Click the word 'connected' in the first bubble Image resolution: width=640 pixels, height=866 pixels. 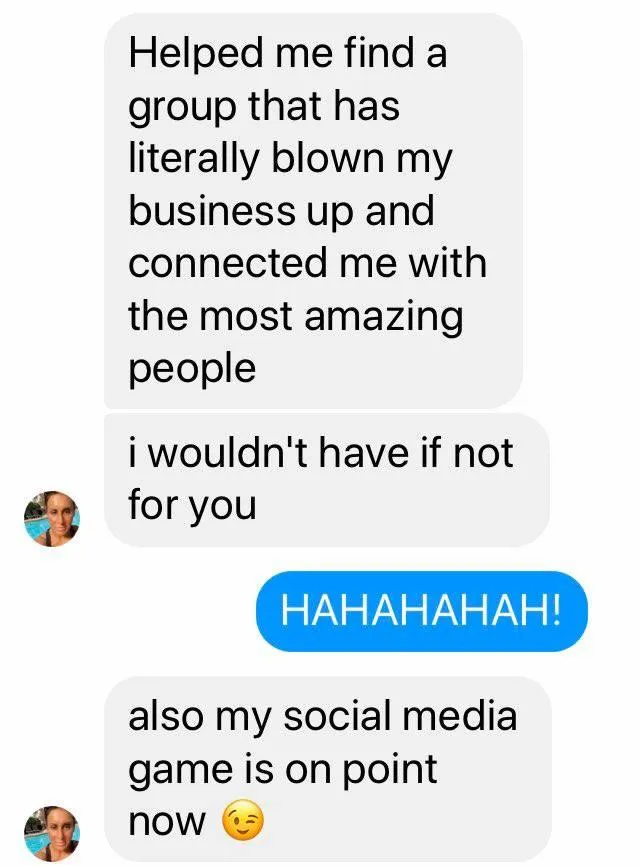229,263
